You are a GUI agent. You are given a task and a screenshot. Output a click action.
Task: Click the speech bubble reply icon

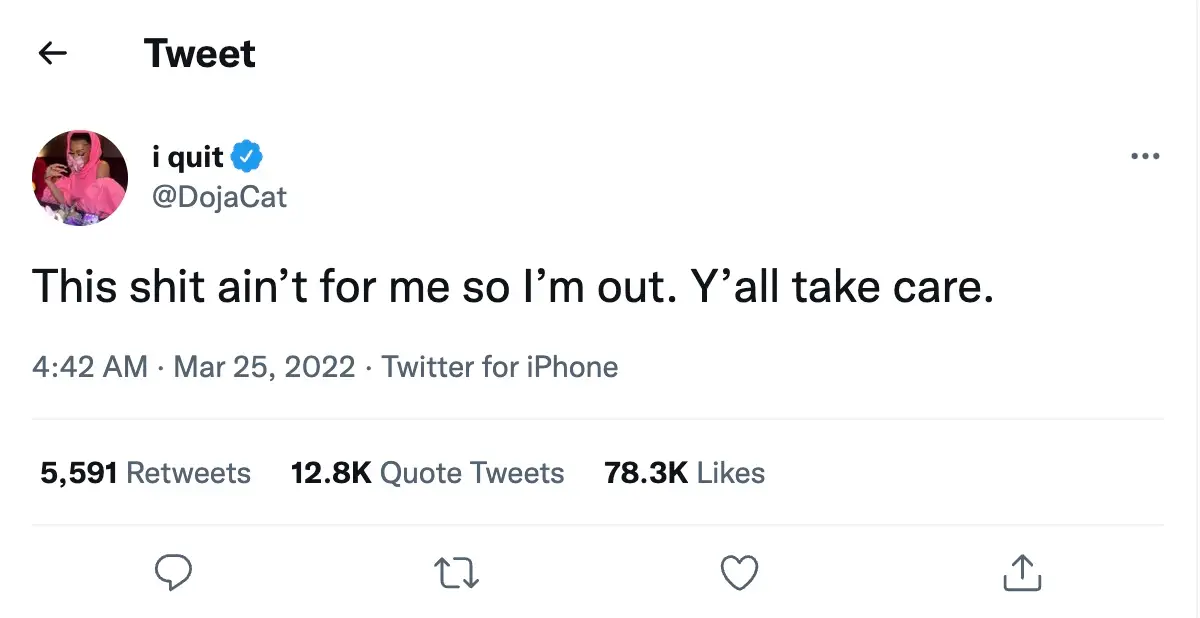[x=175, y=572]
